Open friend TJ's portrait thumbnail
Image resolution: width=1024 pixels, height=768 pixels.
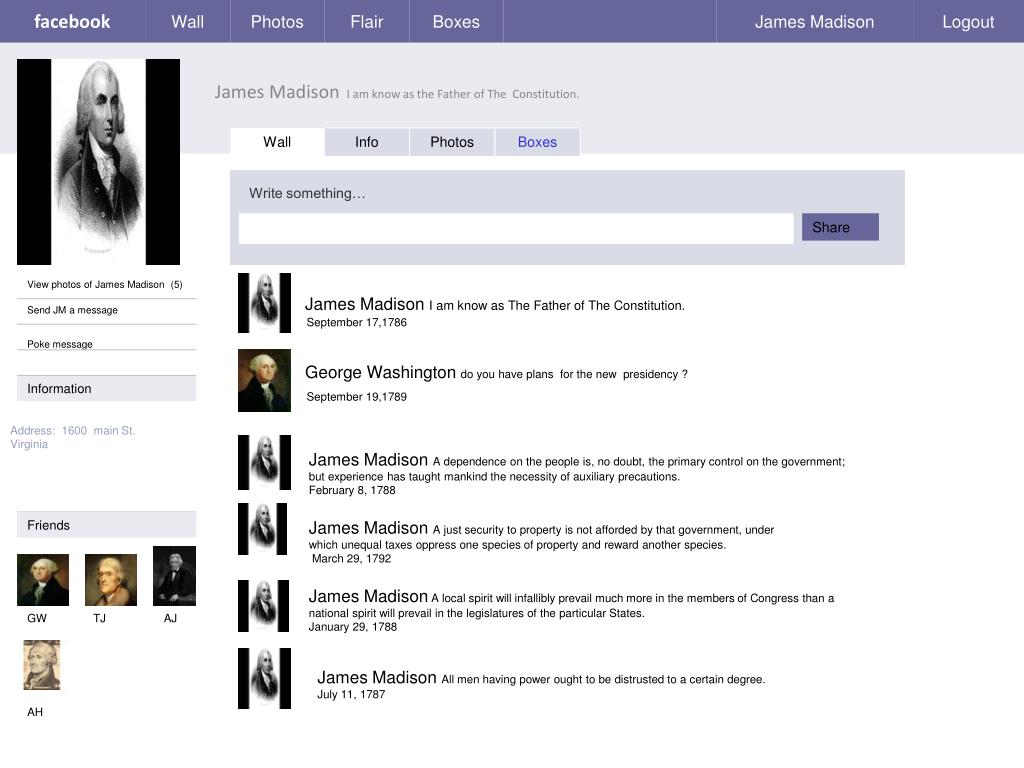[x=111, y=580]
